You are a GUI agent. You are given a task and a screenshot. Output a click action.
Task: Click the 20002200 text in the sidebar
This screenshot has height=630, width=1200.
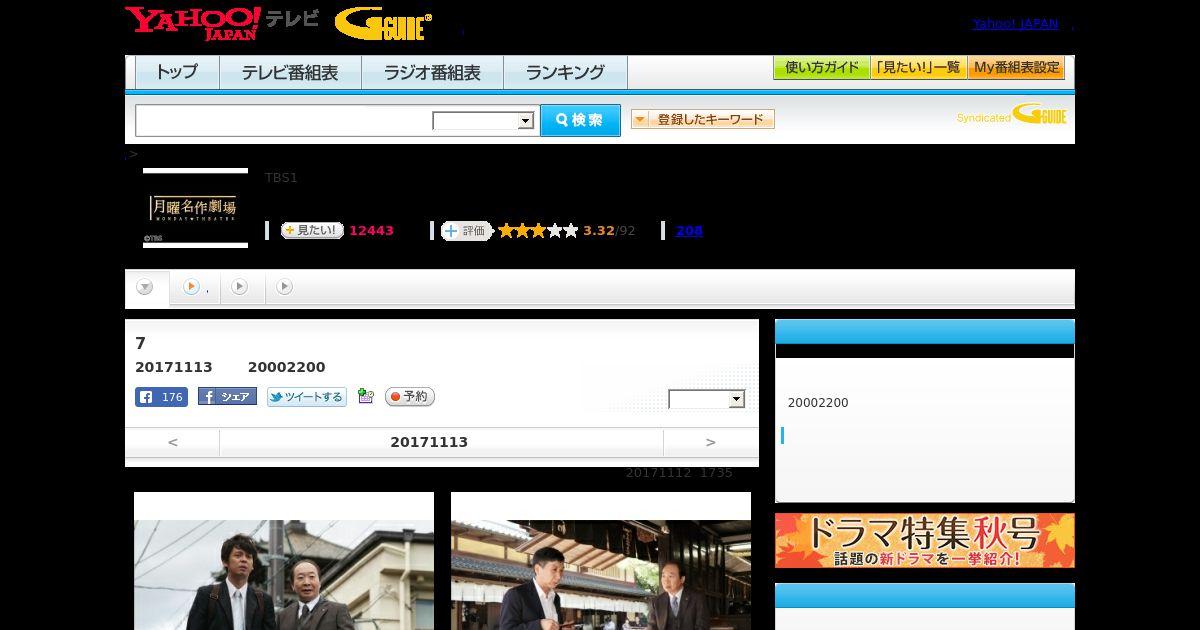tap(818, 403)
